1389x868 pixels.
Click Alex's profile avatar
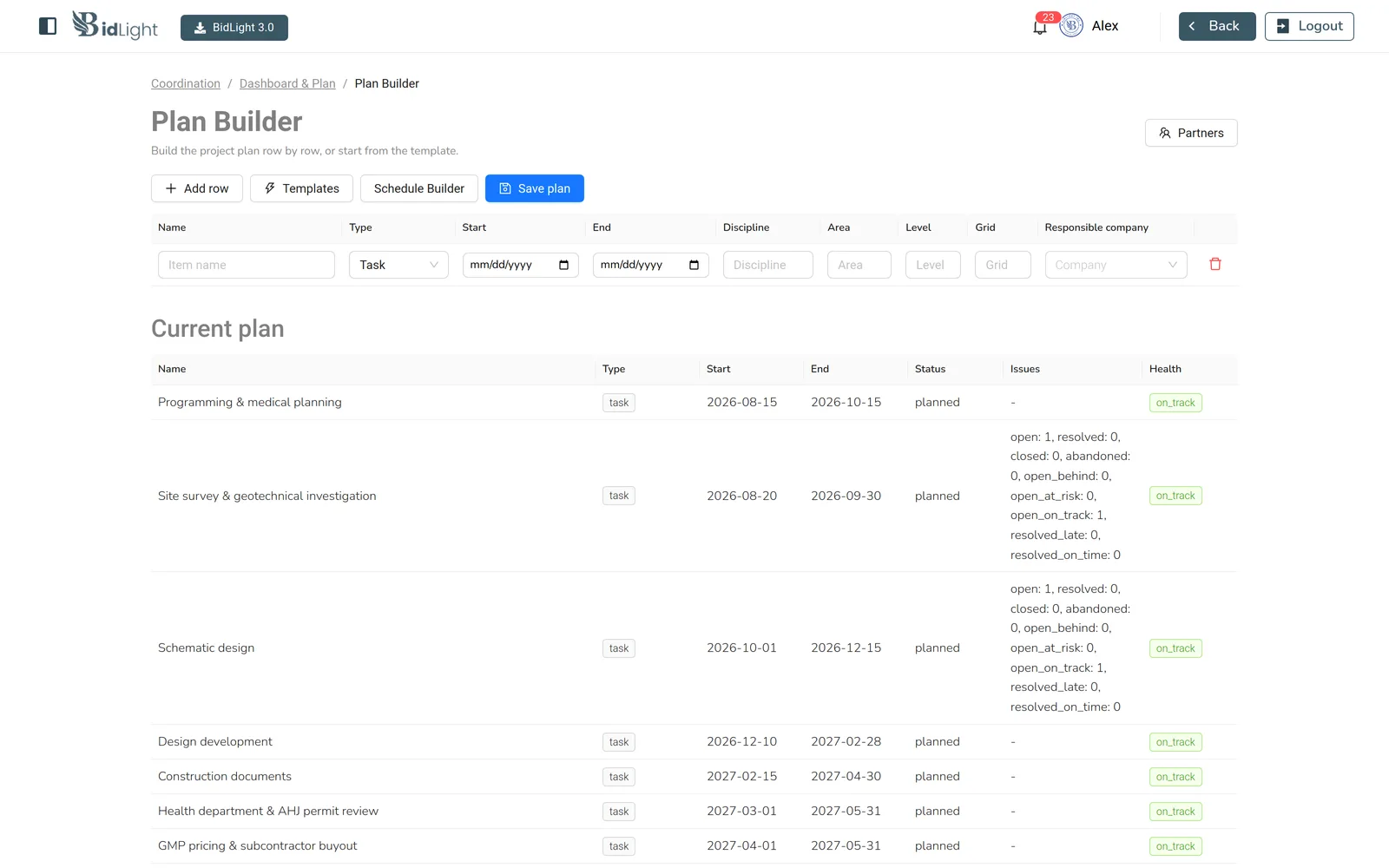pos(1071,26)
